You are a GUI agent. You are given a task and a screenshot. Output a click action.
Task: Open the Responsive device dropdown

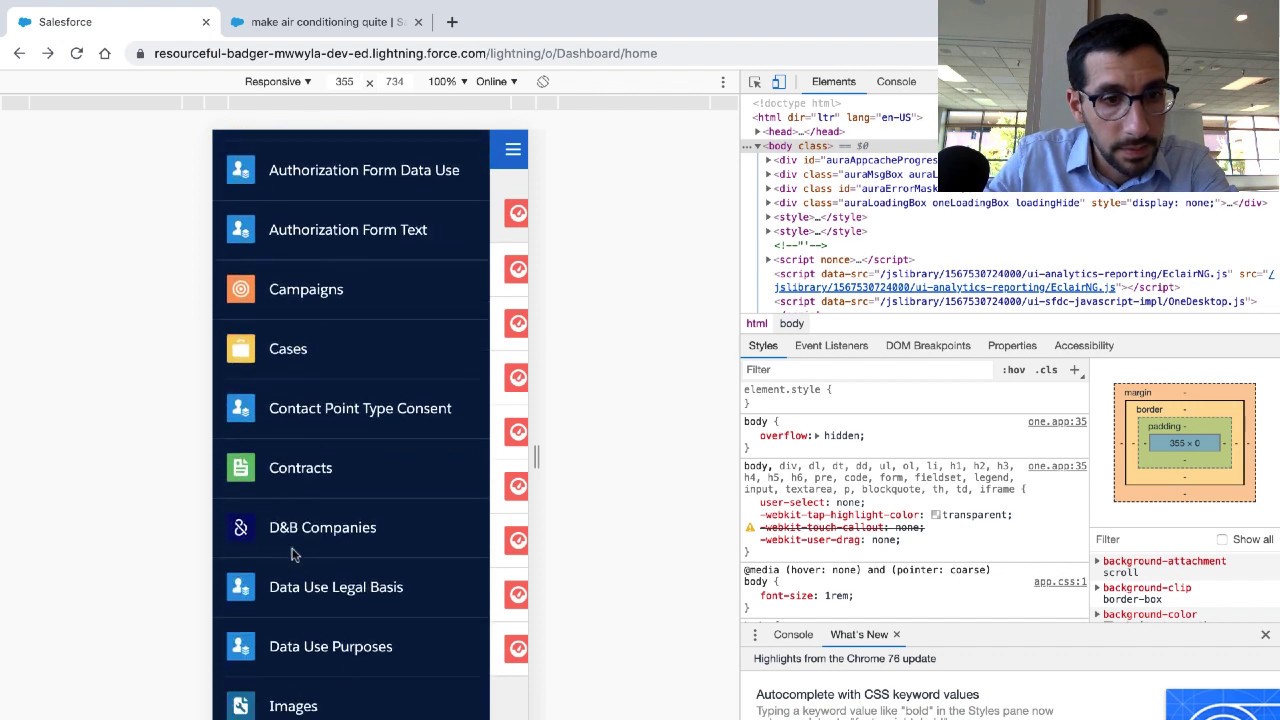(278, 82)
